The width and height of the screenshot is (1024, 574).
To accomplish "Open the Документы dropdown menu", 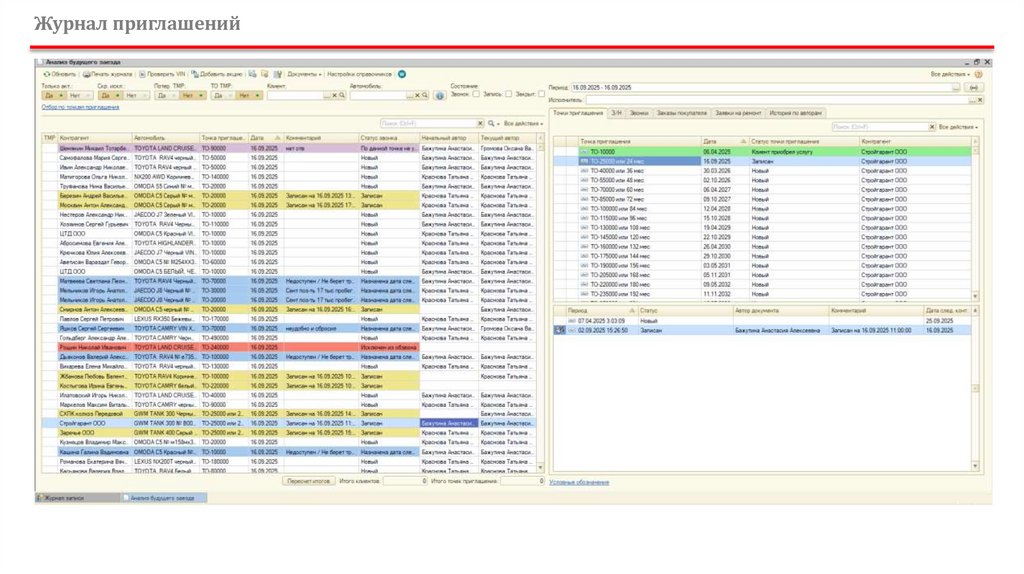I will pyautogui.click(x=304, y=74).
